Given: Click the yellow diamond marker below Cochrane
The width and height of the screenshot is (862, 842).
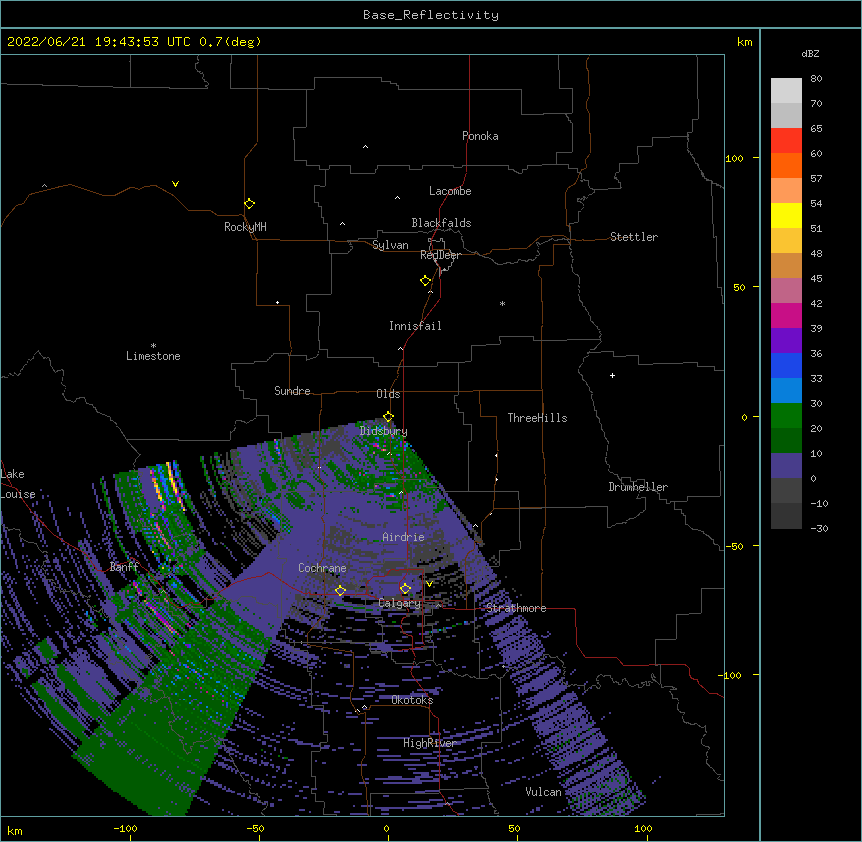Looking at the screenshot, I should click(x=340, y=590).
